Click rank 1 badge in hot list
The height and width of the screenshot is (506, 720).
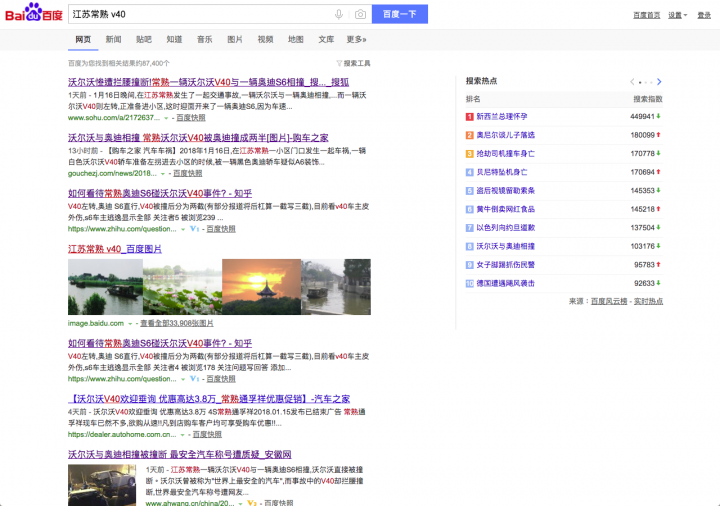469,117
